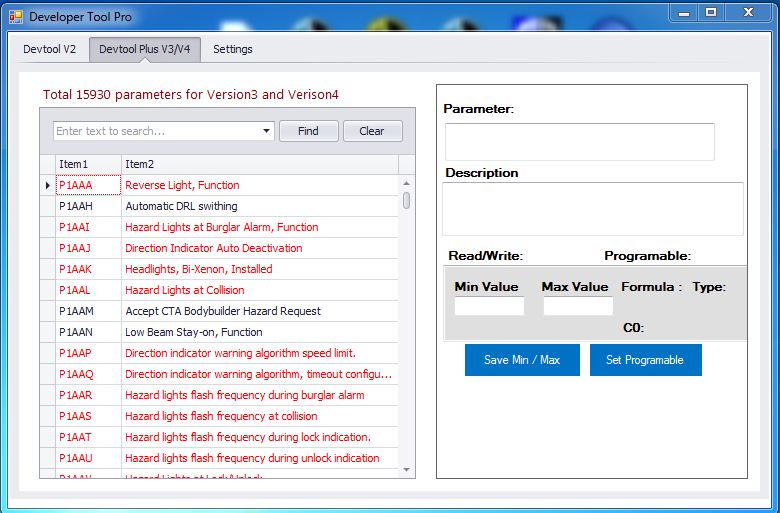
Task: Select Hazard lights flash frequency during unlock indication
Action: pos(260,458)
